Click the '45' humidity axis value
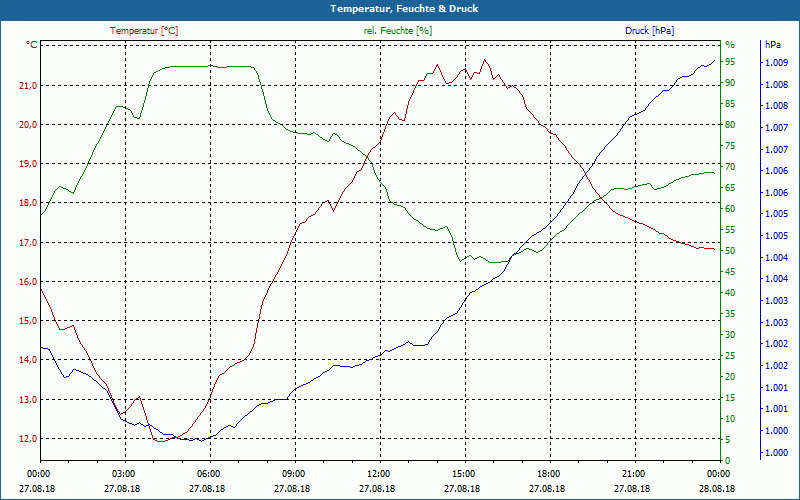800x500 pixels. point(730,272)
